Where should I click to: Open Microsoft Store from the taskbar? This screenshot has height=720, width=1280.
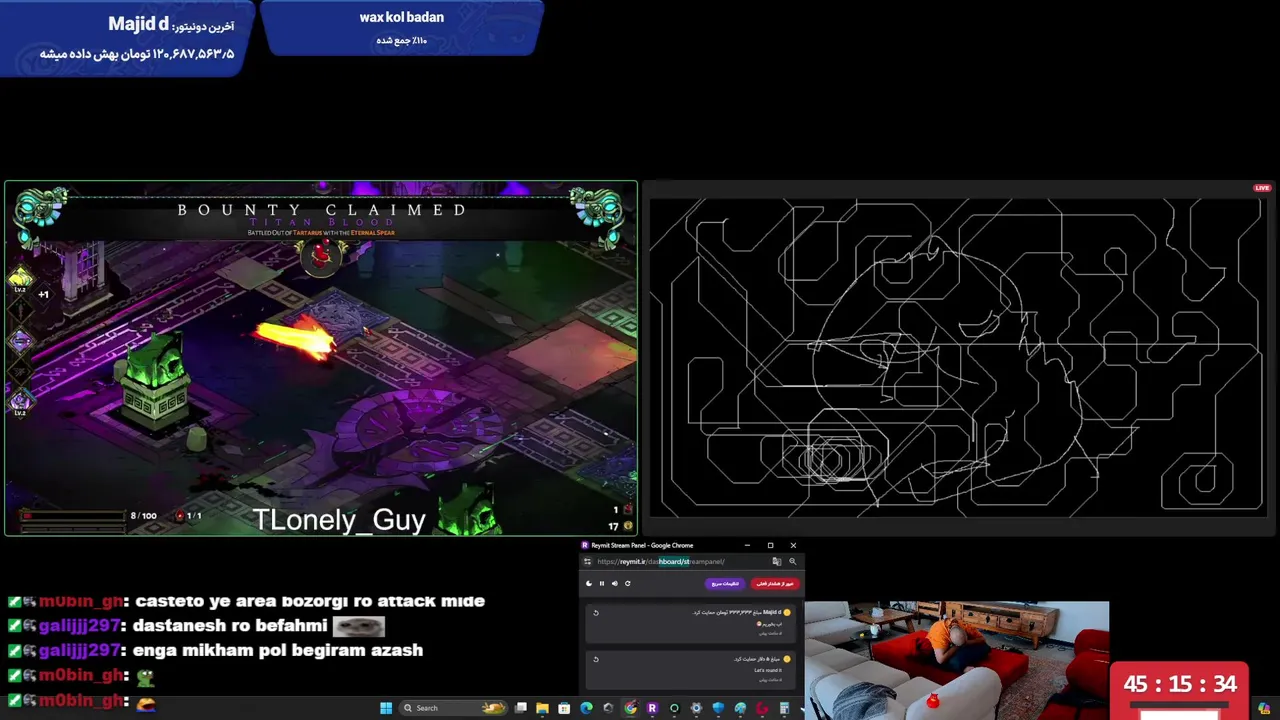(564, 708)
